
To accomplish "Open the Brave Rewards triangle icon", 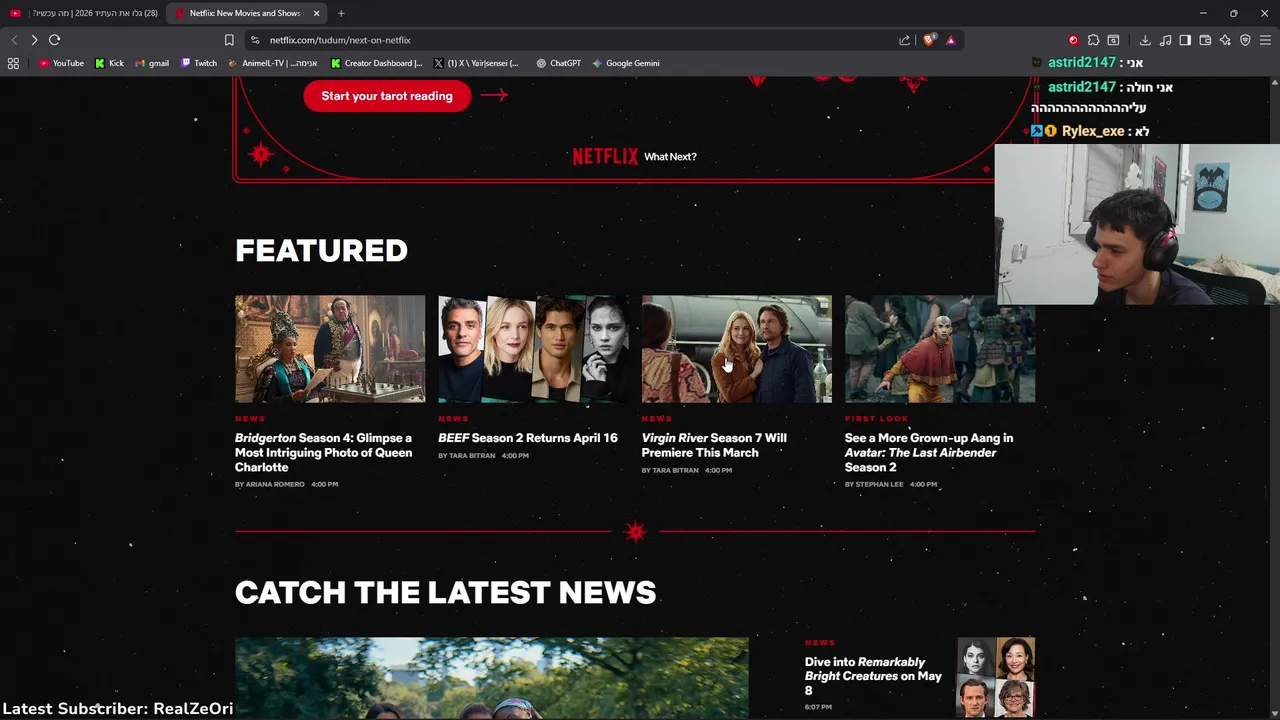I will (x=950, y=40).
